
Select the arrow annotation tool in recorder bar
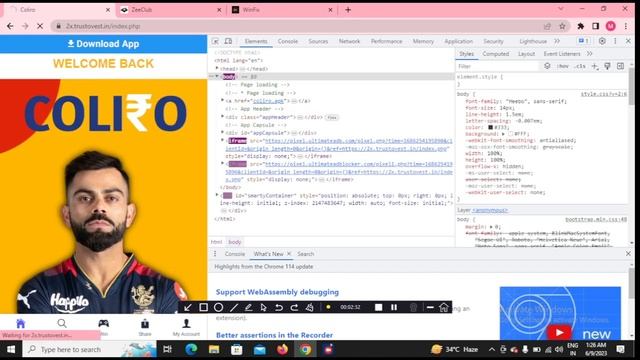tap(188, 307)
